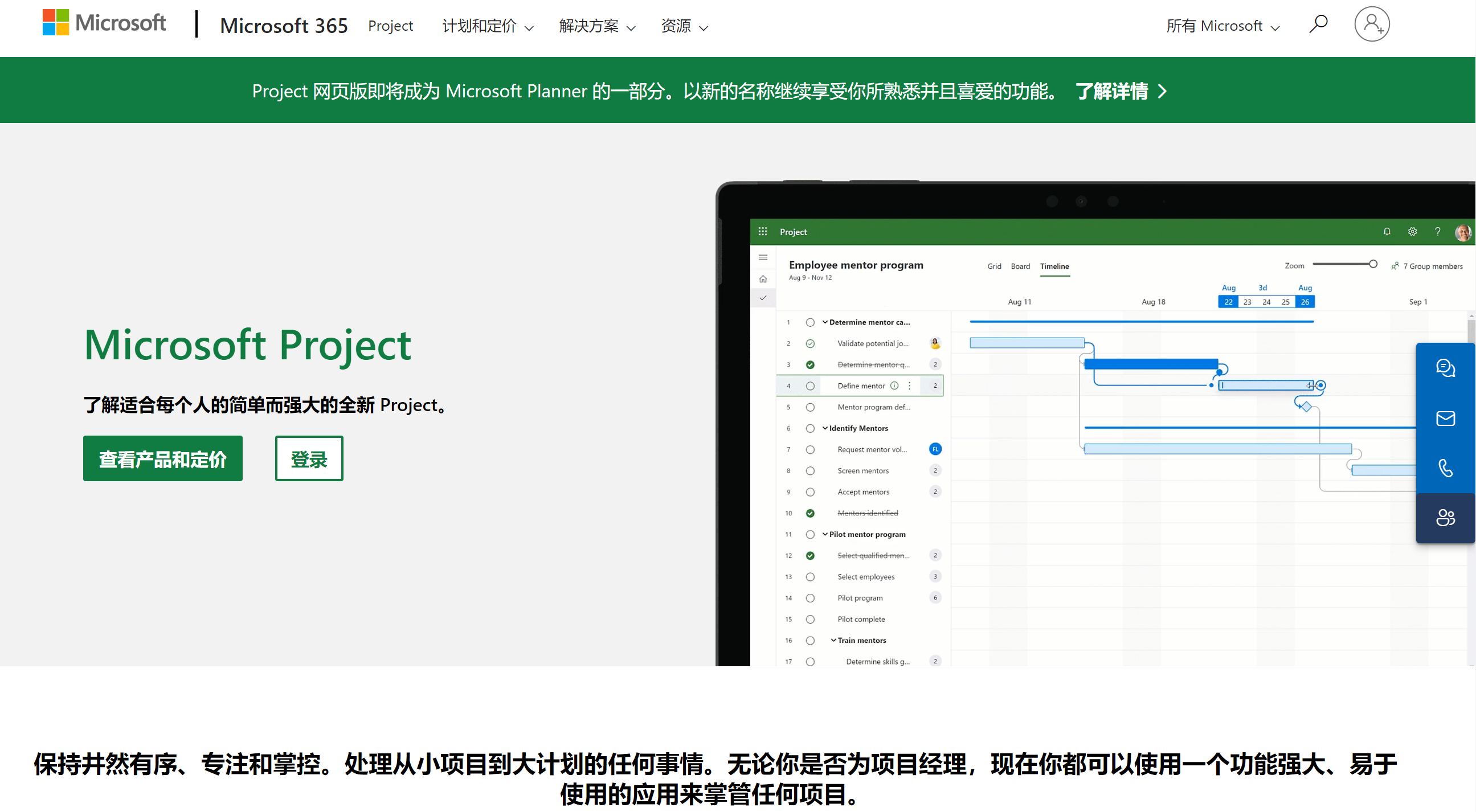Toggle completed status for Mentors identified row
This screenshot has width=1476, height=812.
click(812, 513)
